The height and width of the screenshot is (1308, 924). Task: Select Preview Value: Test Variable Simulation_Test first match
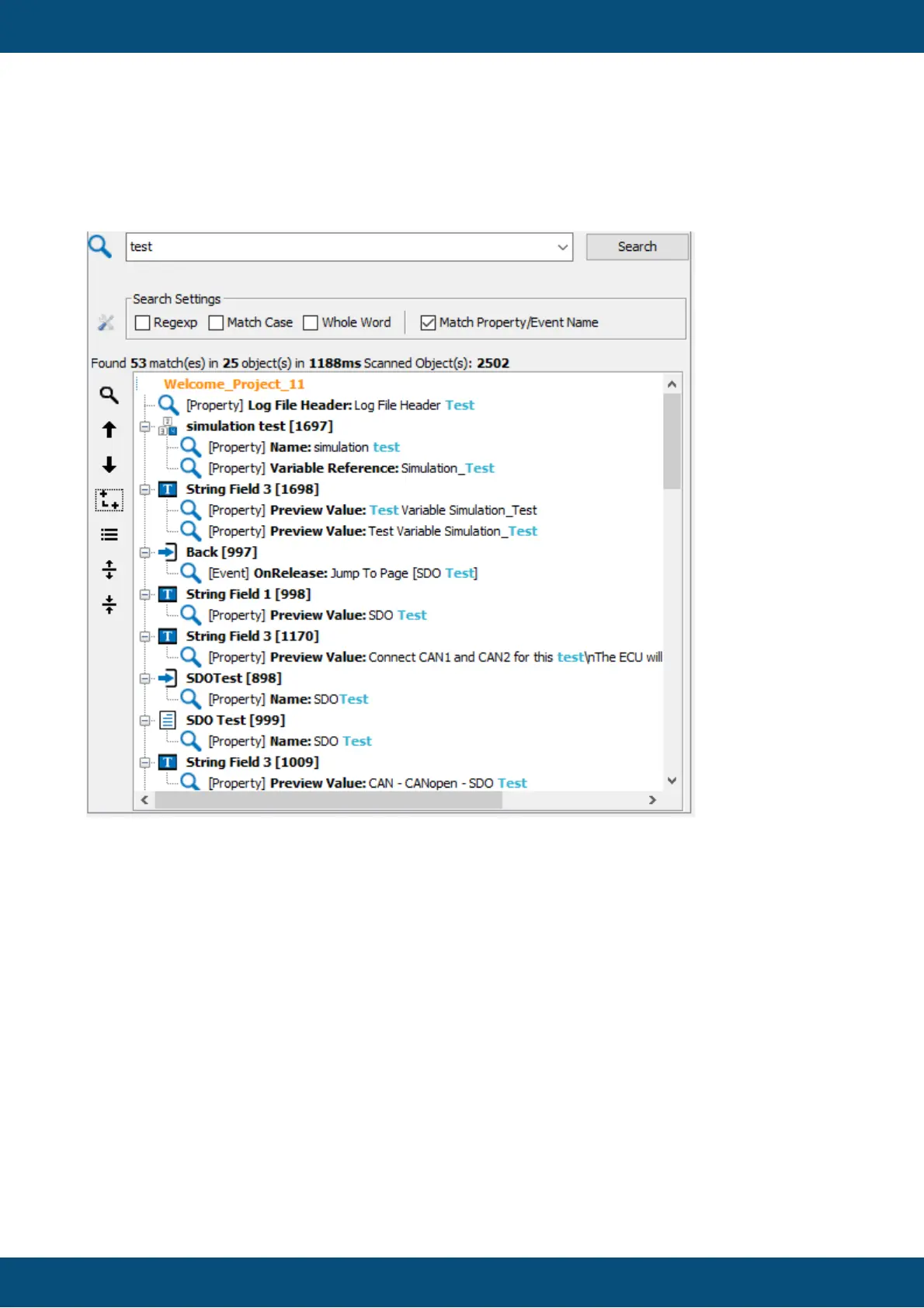coord(373,510)
